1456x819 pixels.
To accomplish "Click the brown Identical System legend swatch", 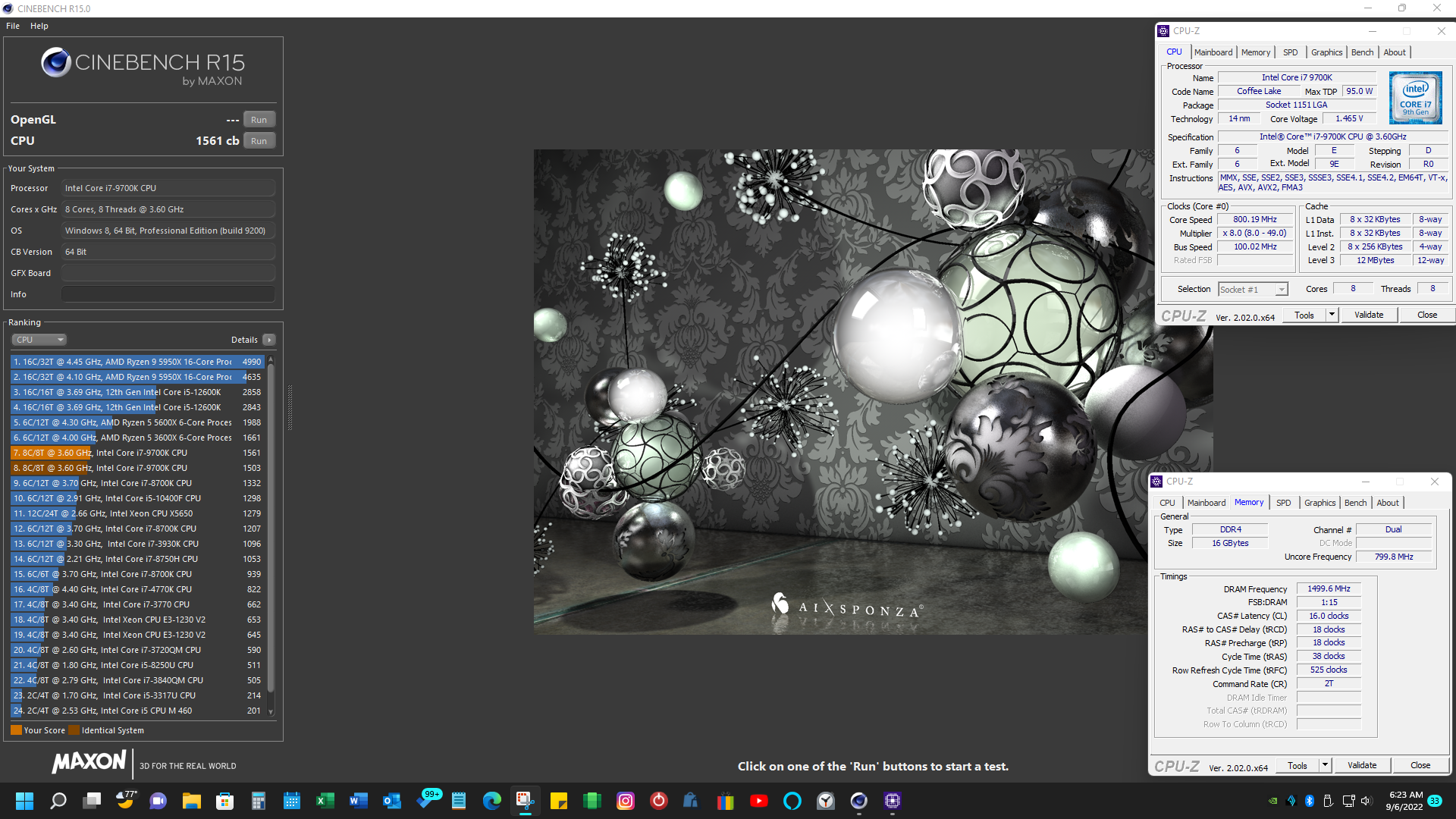I will pyautogui.click(x=74, y=730).
